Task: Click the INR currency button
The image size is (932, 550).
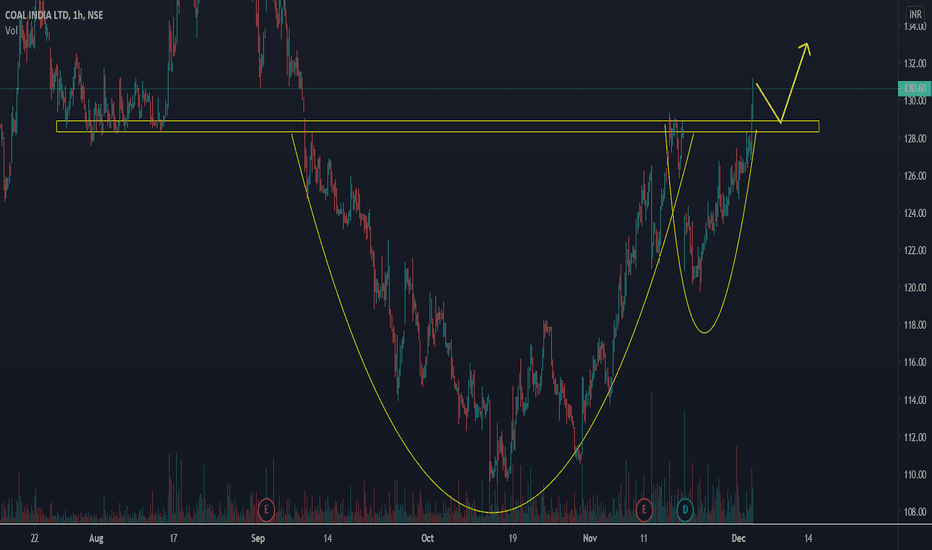Action: pos(915,14)
